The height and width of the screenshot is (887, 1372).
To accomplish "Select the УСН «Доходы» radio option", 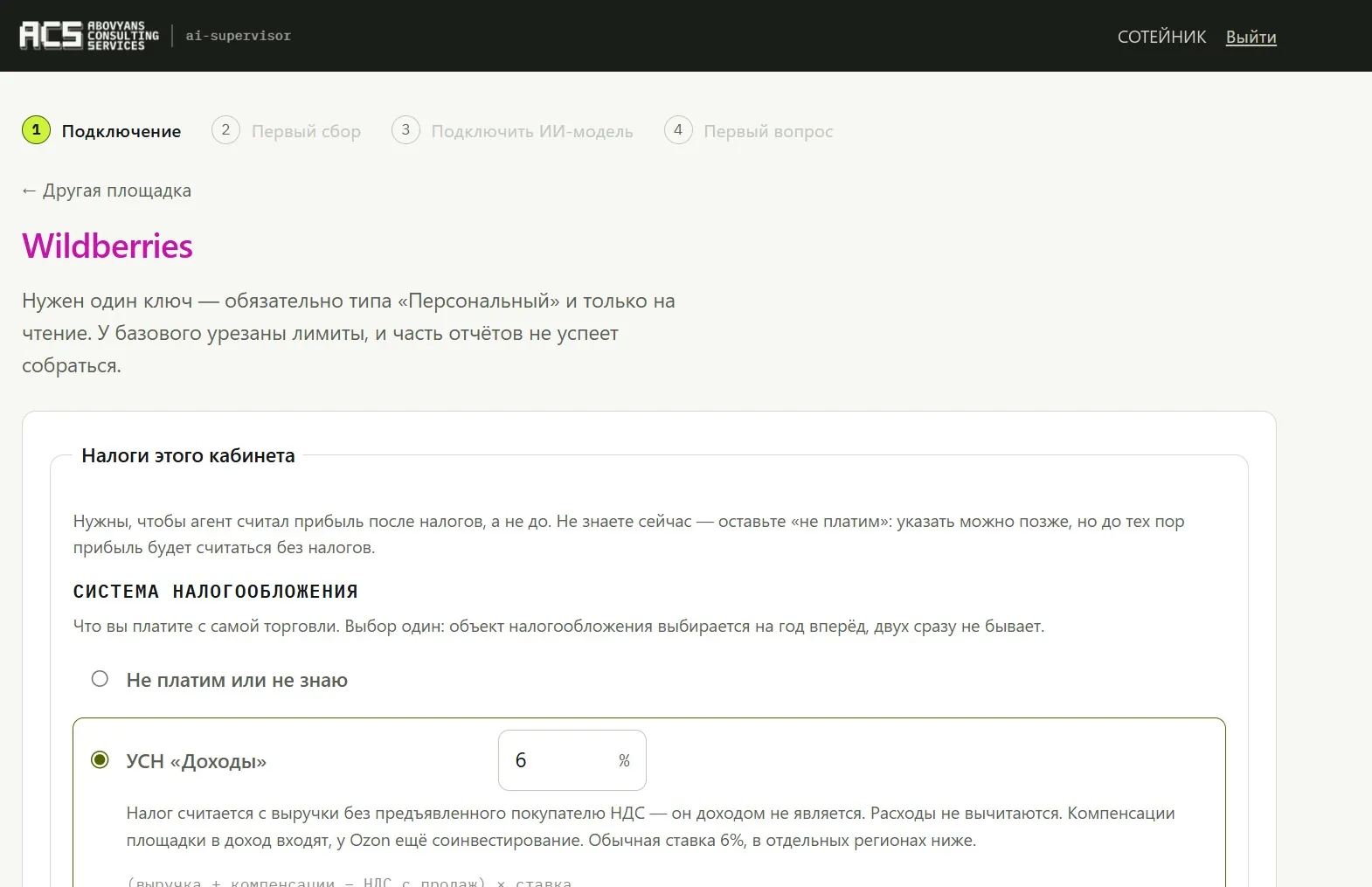I will tap(100, 760).
